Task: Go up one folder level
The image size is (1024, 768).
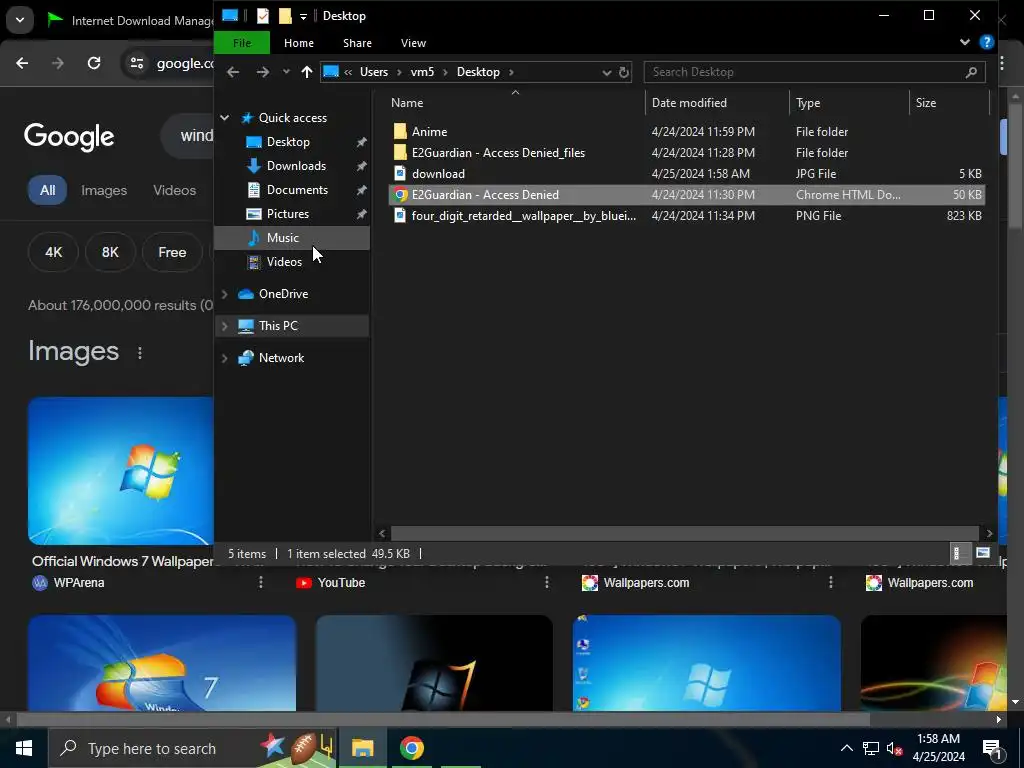Action: [x=307, y=72]
